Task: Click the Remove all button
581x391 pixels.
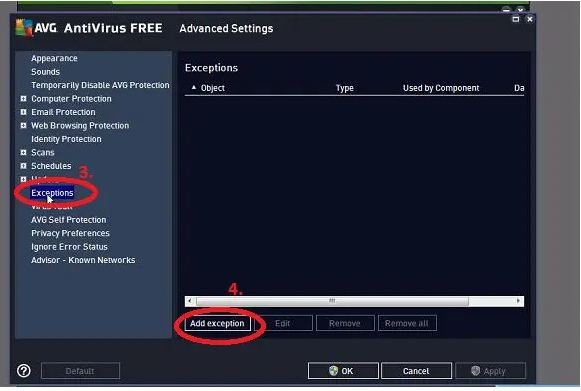Action: [x=407, y=323]
